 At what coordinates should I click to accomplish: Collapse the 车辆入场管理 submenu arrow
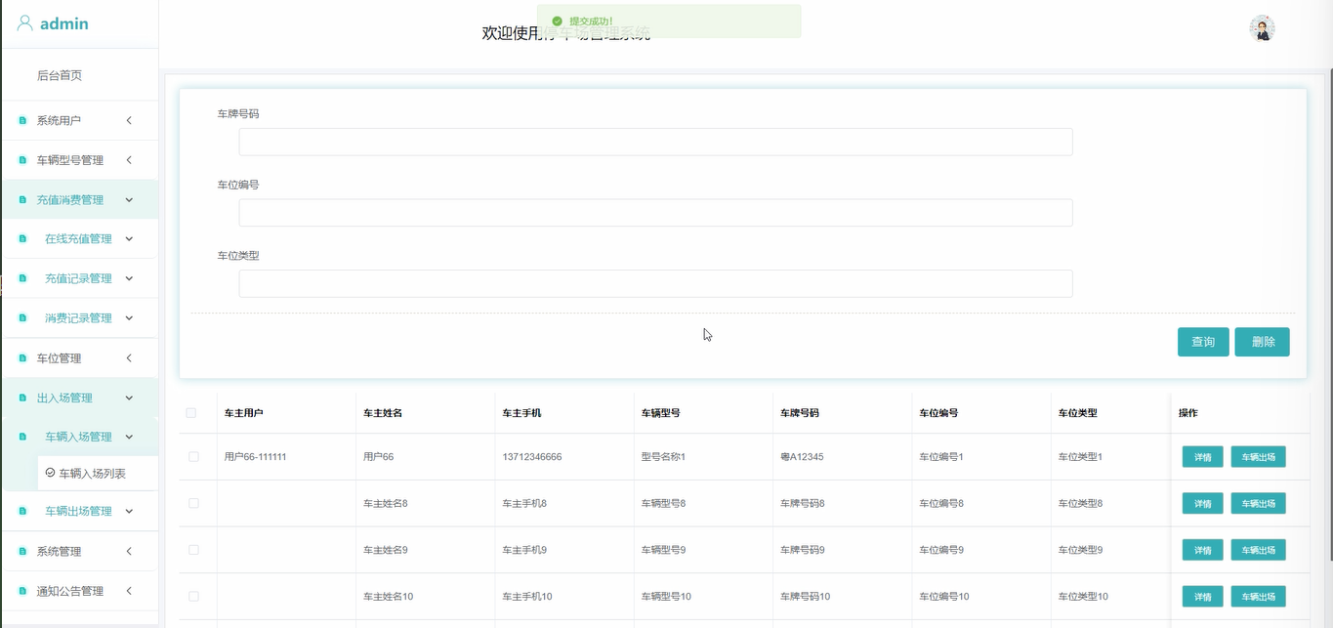129,437
